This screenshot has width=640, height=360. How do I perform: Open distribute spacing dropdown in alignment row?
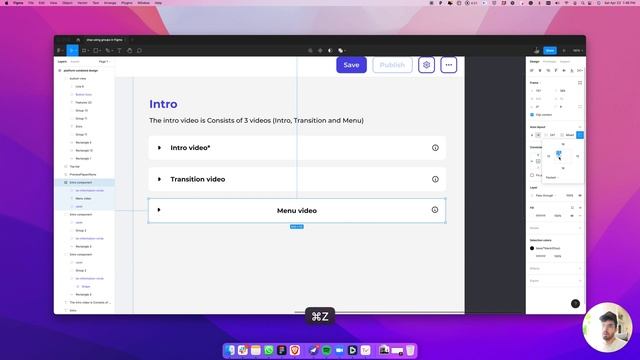pyautogui.click(x=580, y=71)
